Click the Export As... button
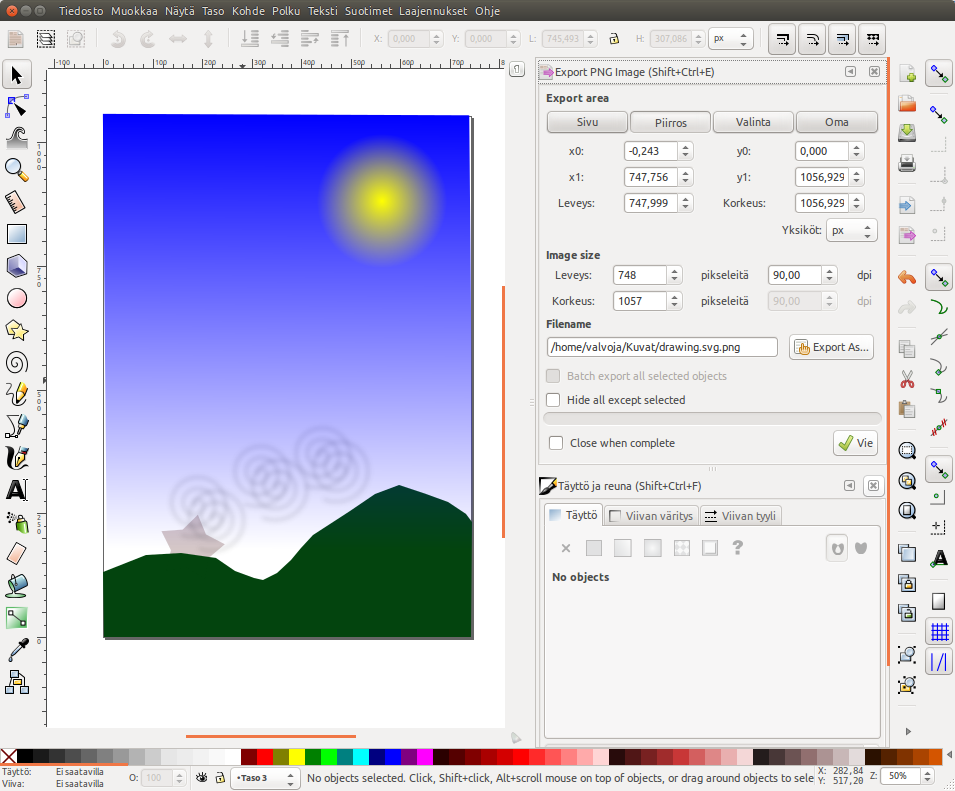955x791 pixels. [832, 347]
